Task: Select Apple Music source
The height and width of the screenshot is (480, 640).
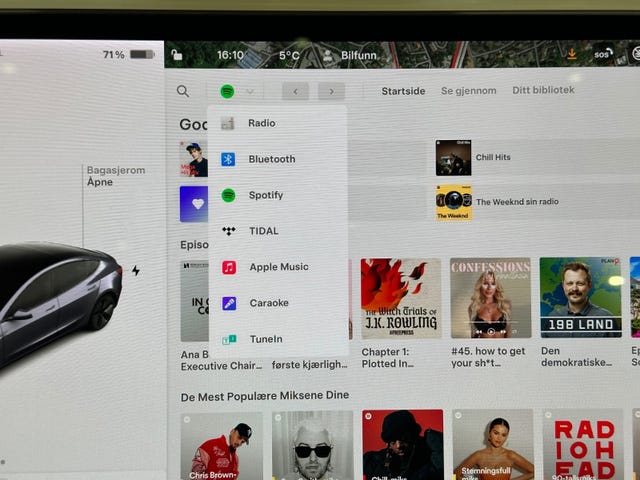Action: point(278,267)
